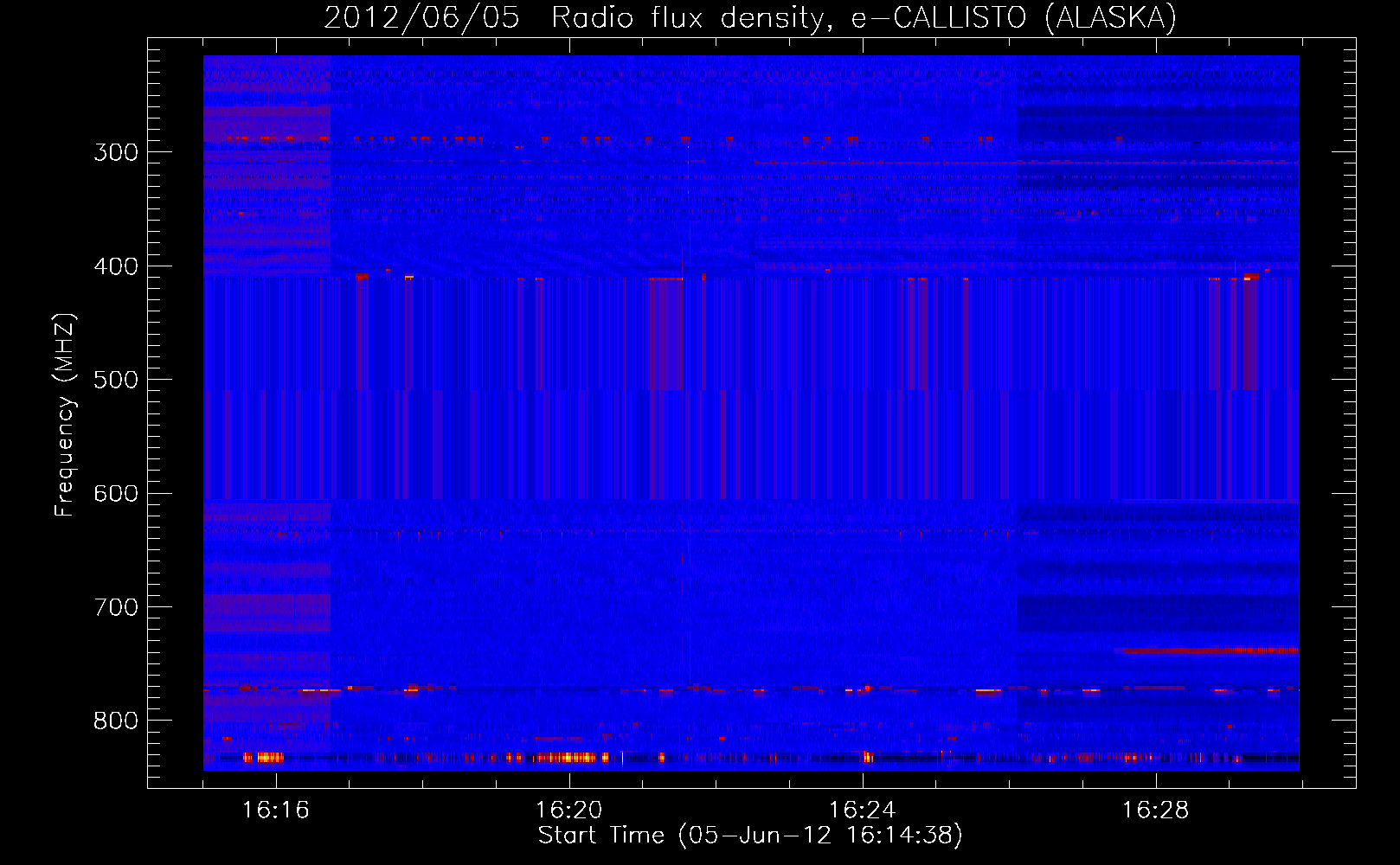This screenshot has height=865, width=1400.
Task: Click the 800 frequency tick label
Action: 116,721
